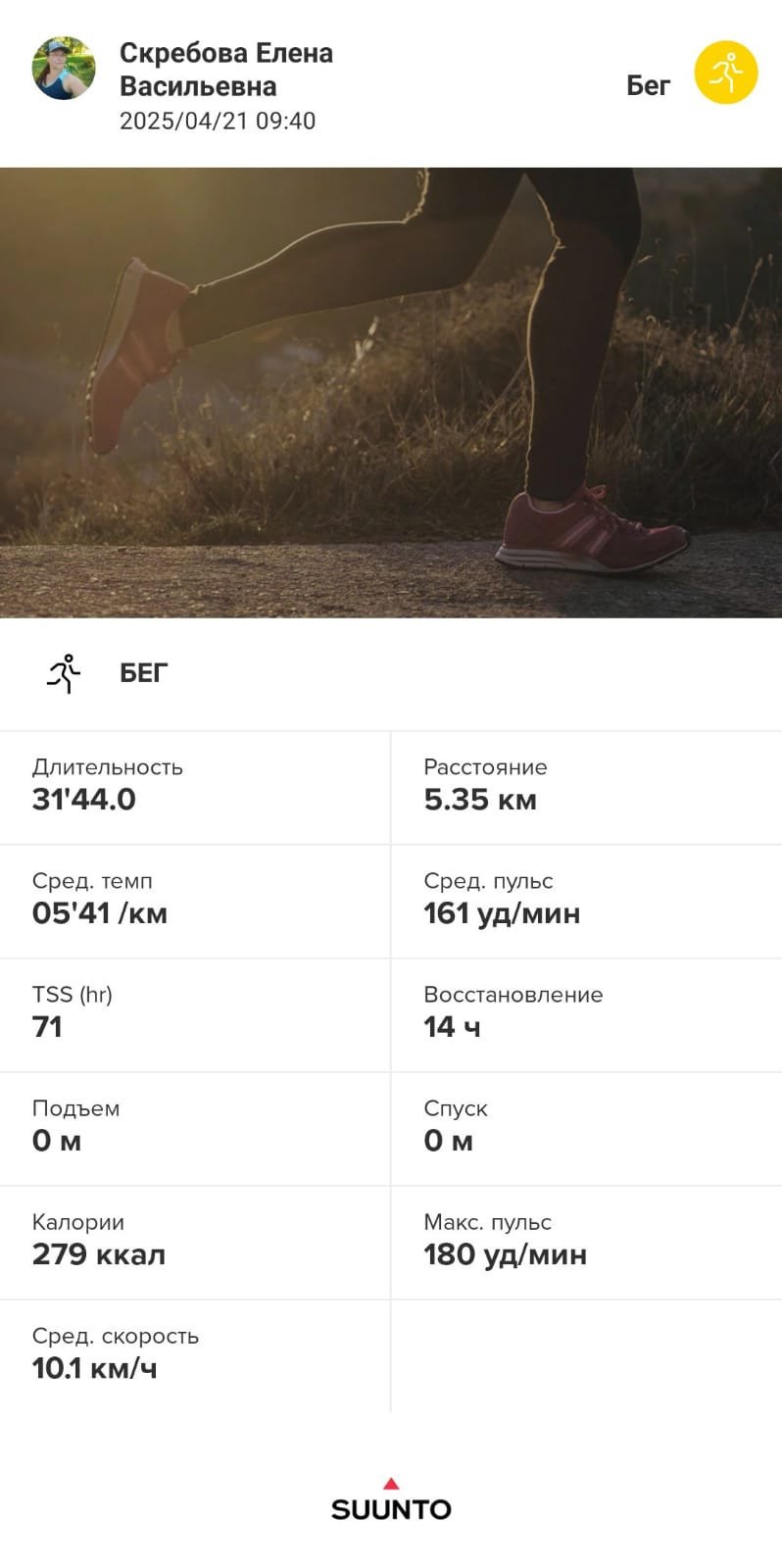Tap the workout date 2025/04/21 09:40

click(218, 121)
